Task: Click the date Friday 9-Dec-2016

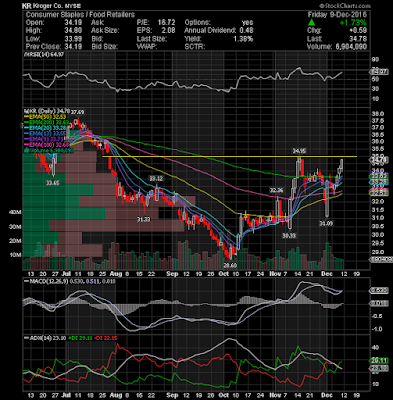Action: [x=337, y=15]
